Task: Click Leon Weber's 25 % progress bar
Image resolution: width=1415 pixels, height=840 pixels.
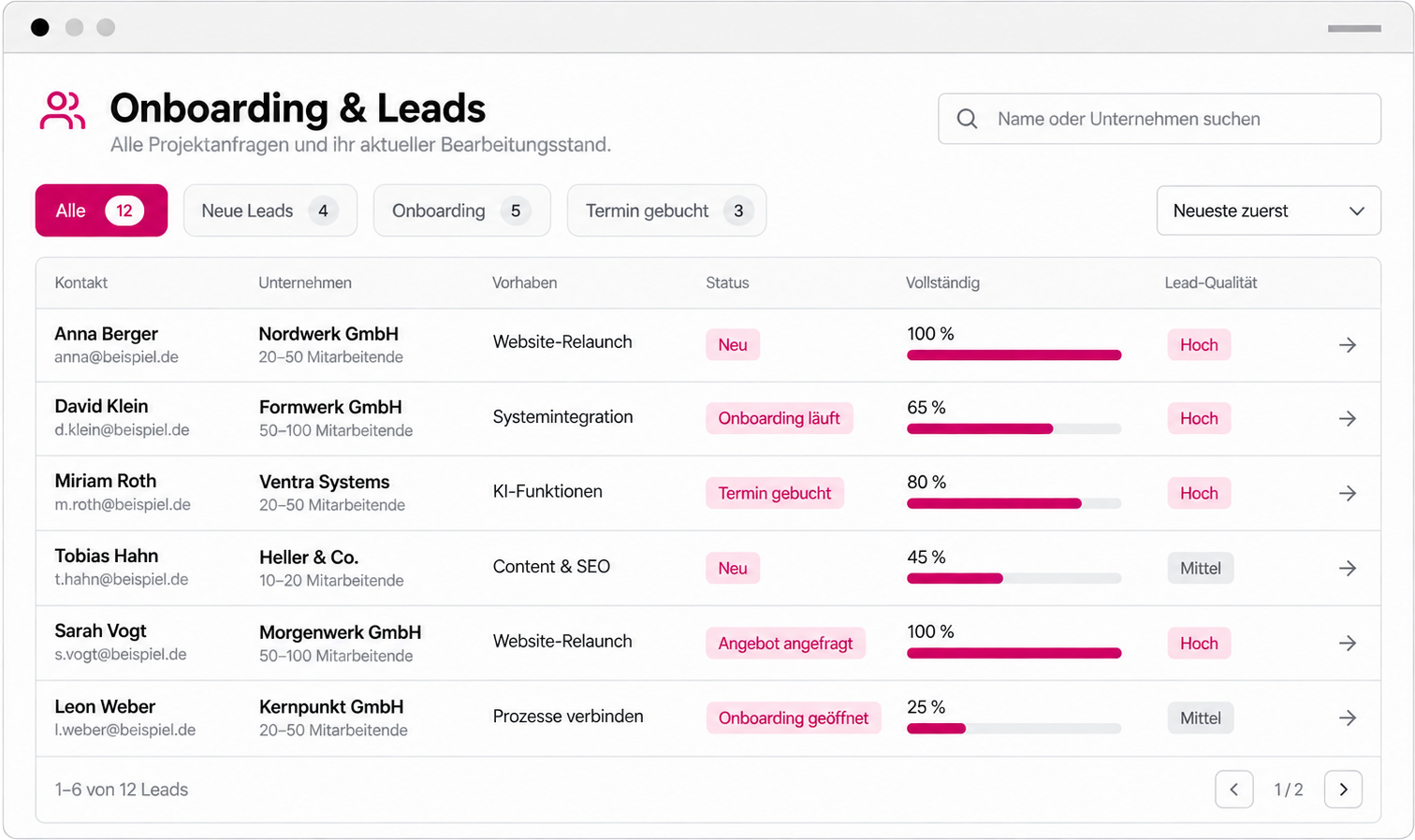Action: pyautogui.click(x=1014, y=729)
